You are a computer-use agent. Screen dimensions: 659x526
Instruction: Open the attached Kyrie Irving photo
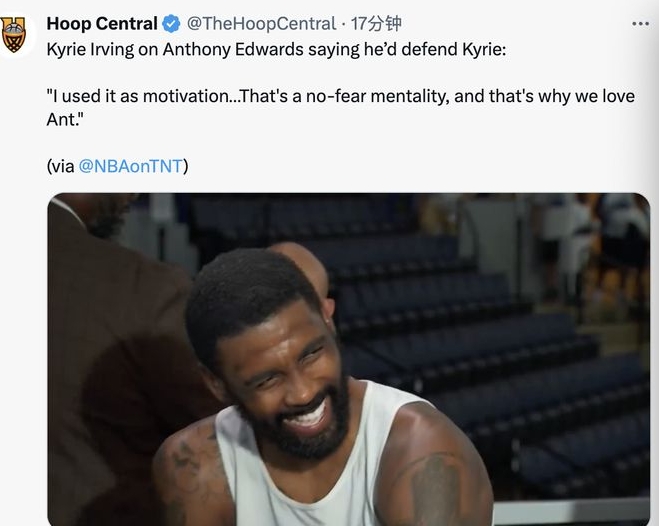[348, 360]
